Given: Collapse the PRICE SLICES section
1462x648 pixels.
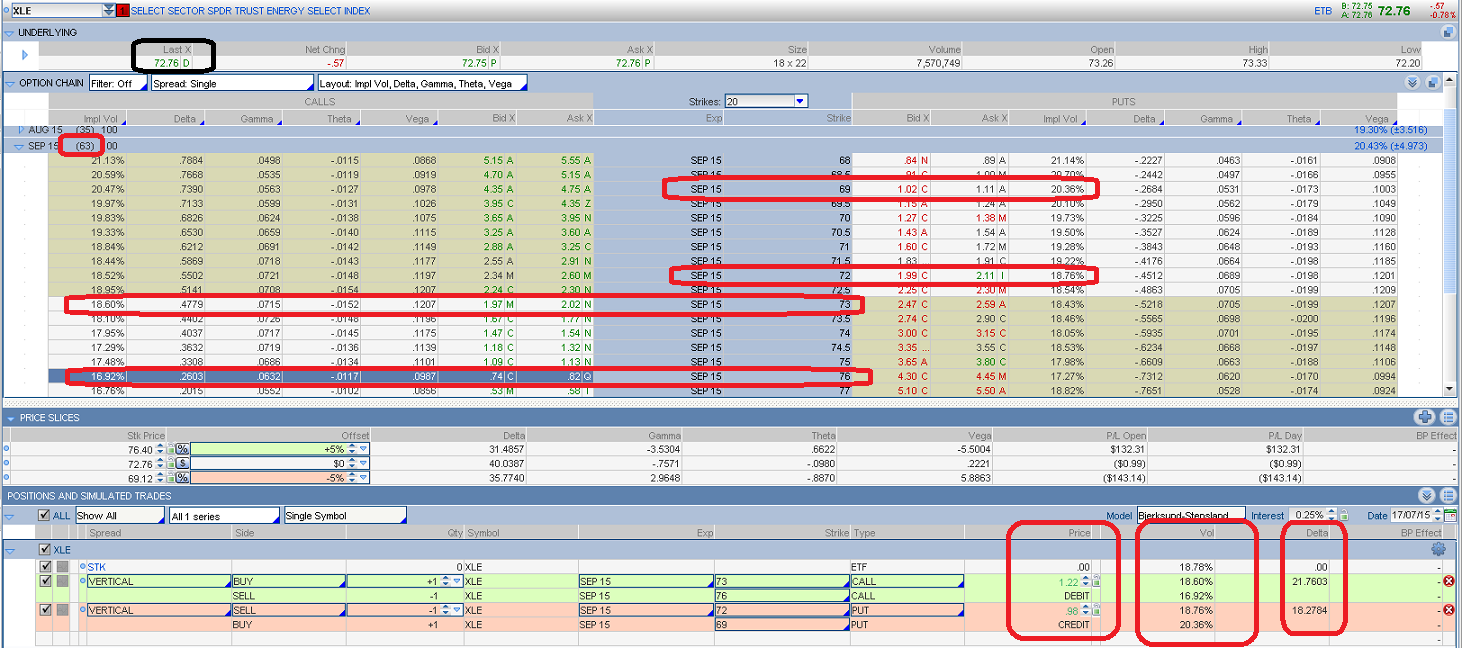Looking at the screenshot, I should [x=10, y=418].
